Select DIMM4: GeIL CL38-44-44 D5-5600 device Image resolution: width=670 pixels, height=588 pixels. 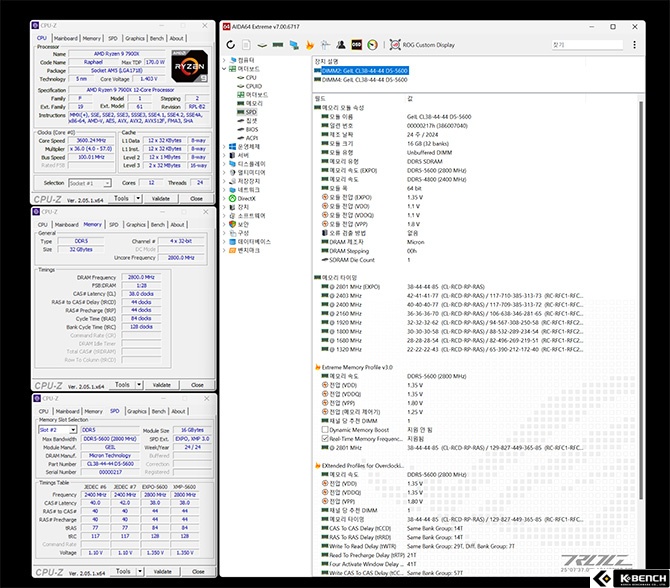[x=361, y=79]
